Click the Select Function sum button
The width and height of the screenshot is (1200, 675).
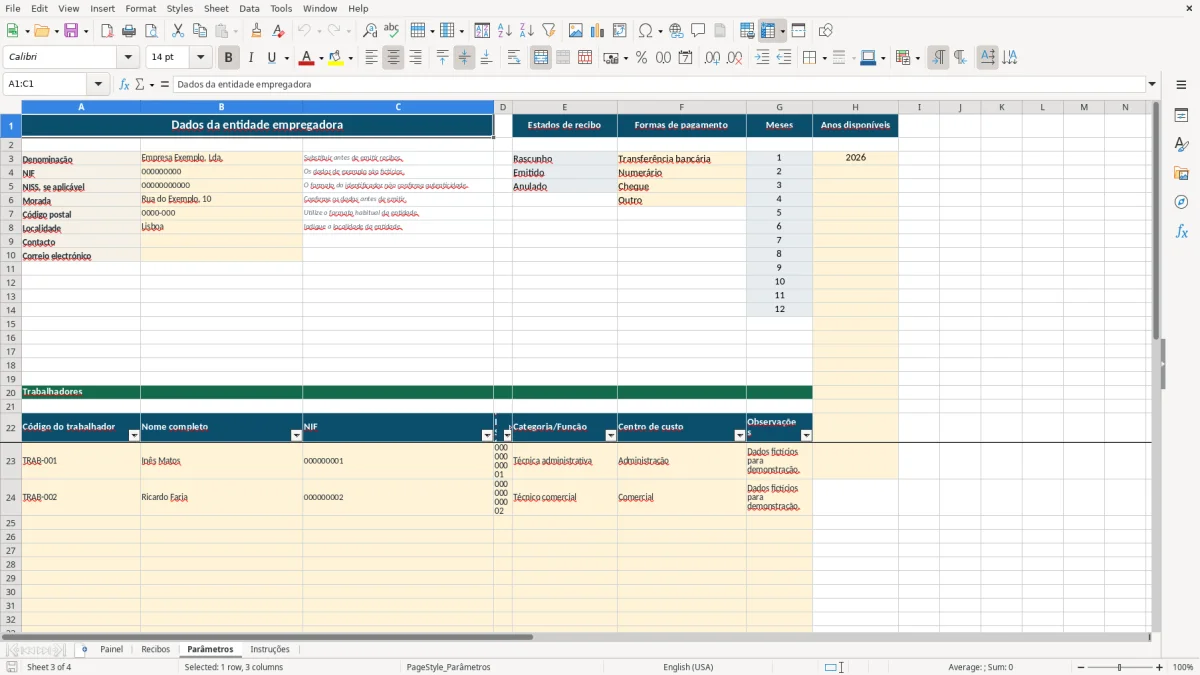(140, 85)
